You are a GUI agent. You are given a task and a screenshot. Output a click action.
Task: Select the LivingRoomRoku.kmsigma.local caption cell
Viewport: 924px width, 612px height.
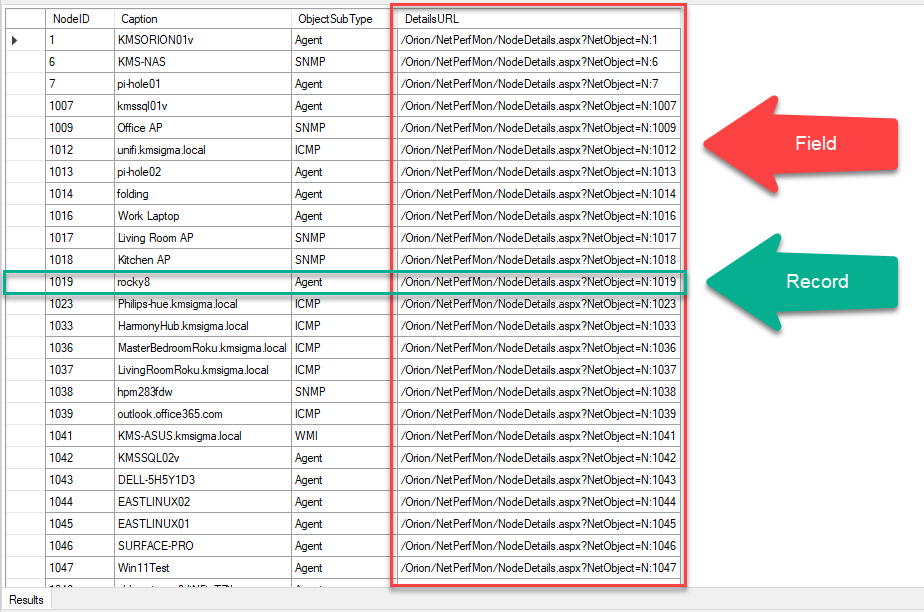(x=202, y=370)
